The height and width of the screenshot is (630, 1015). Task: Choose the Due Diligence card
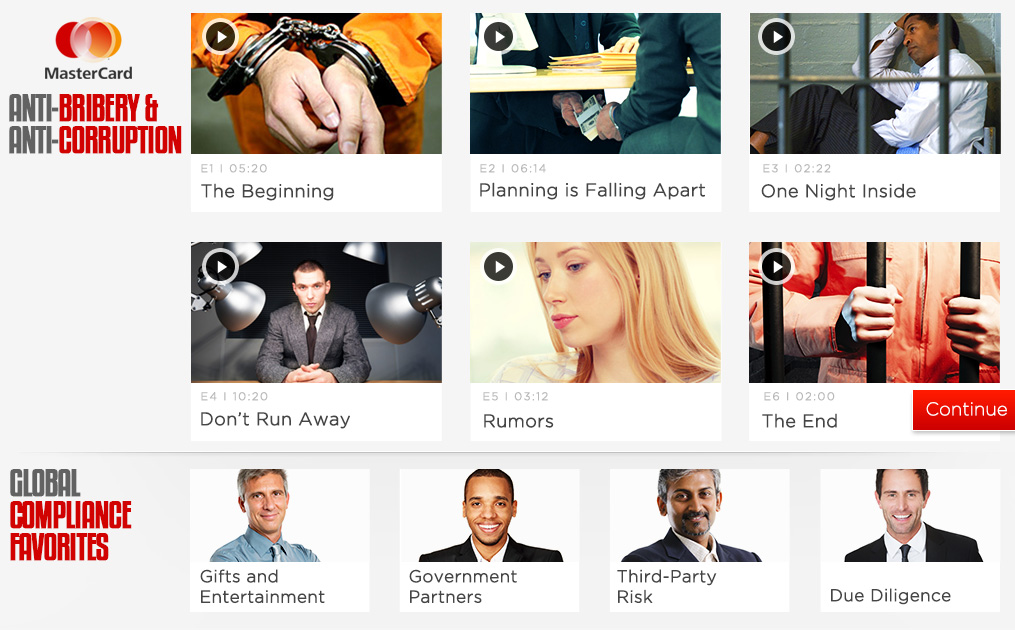click(x=909, y=540)
